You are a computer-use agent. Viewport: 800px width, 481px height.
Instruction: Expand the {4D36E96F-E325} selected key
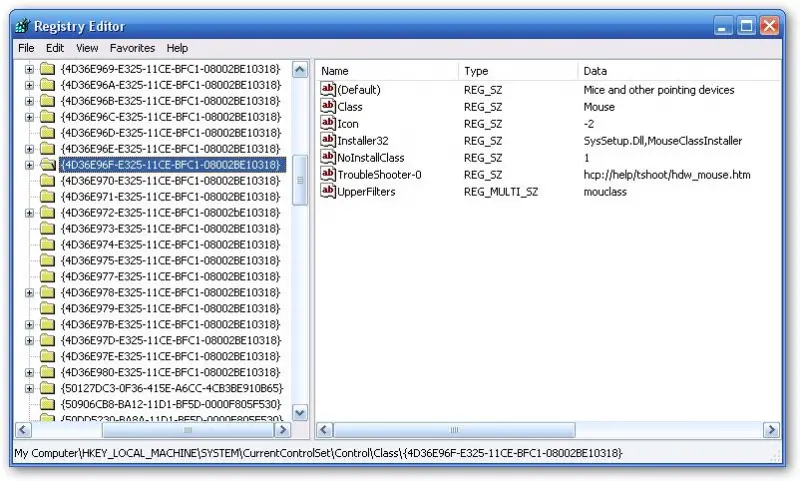(x=29, y=165)
